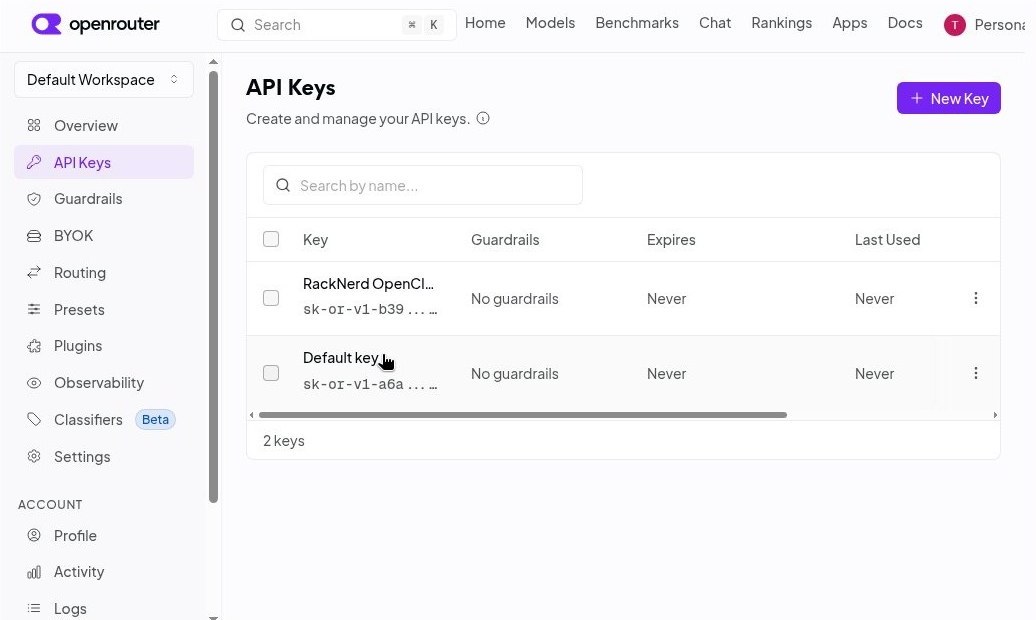Open the Benchmarks nav item

click(x=637, y=22)
